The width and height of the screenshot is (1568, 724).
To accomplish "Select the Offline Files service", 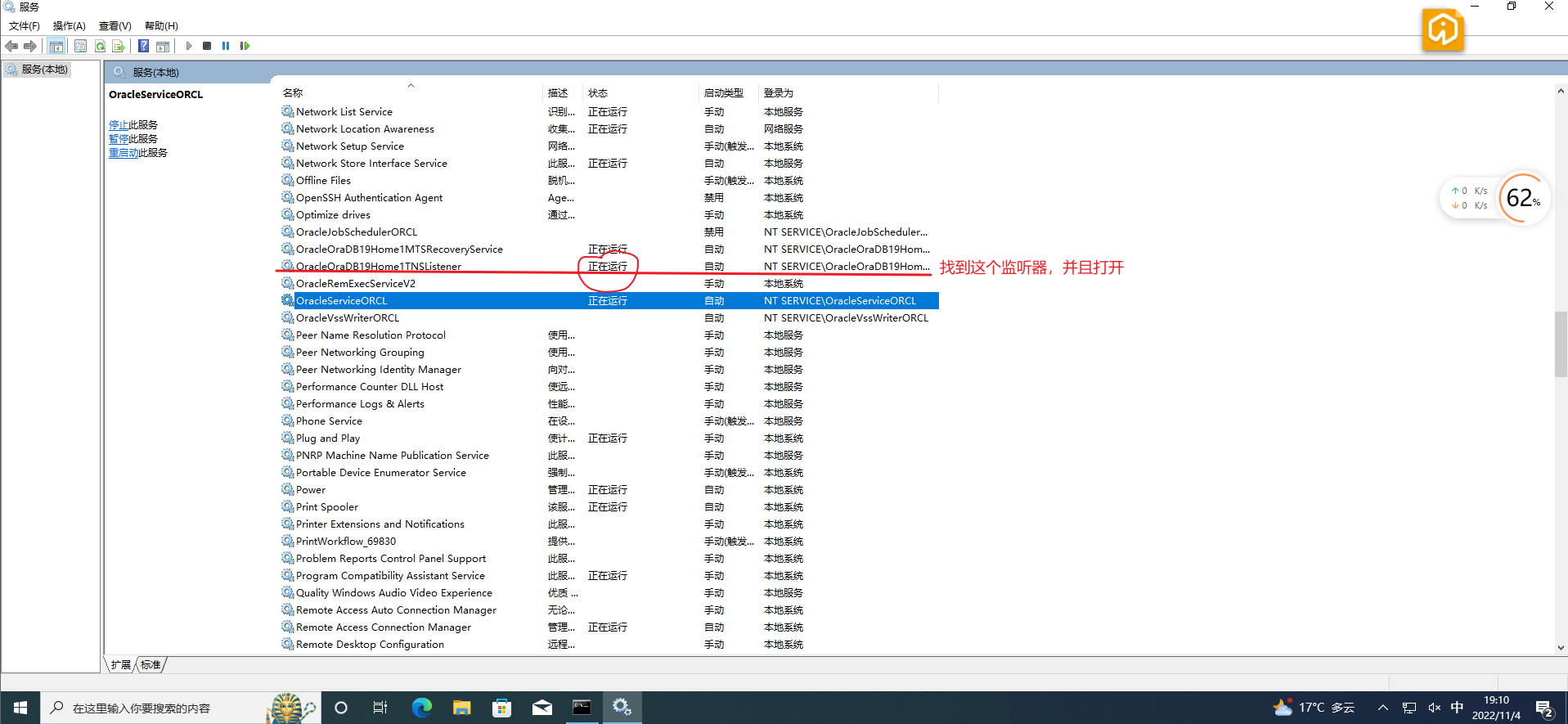I will pos(323,181).
